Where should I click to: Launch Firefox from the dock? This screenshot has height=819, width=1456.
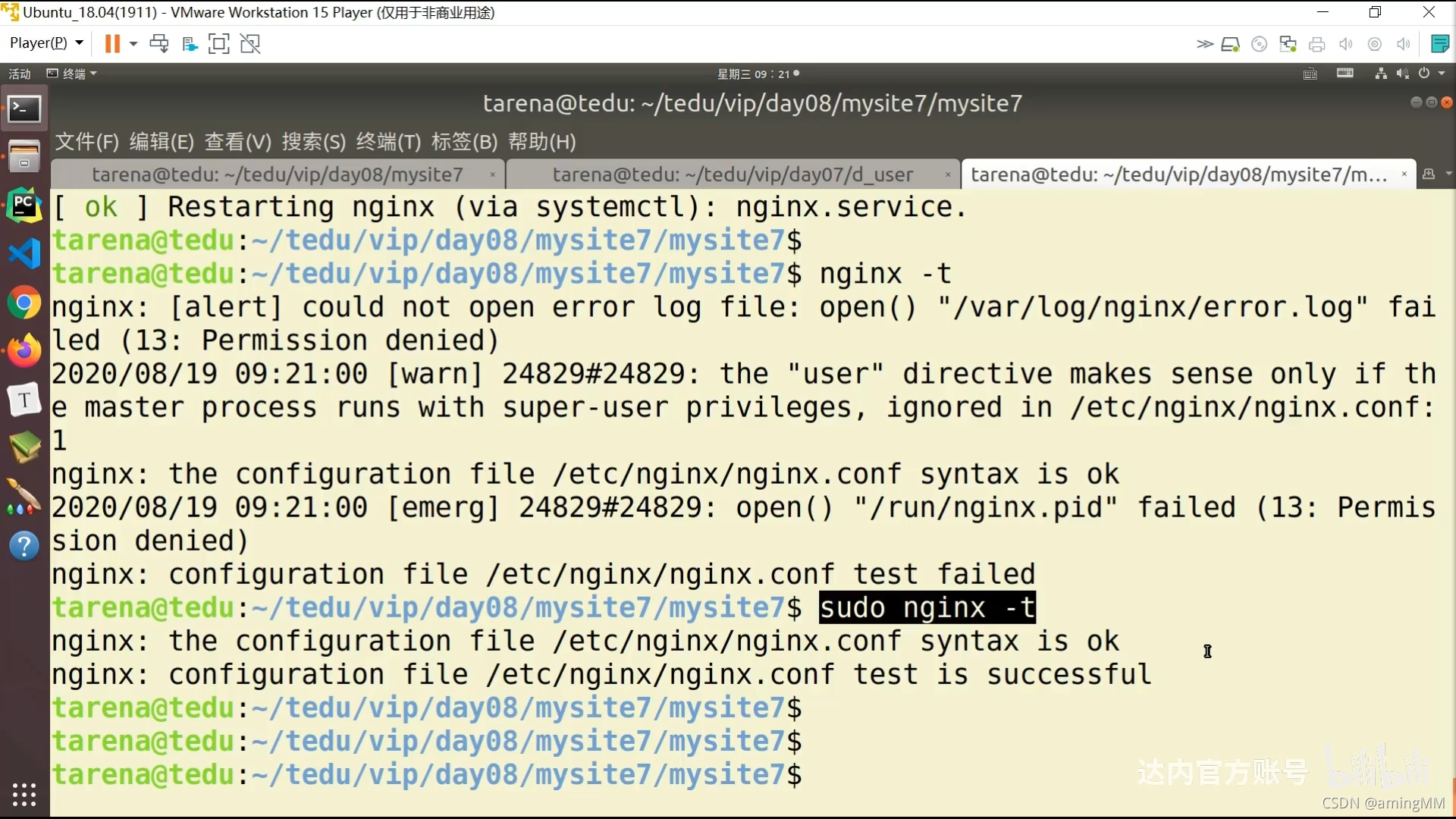point(24,351)
